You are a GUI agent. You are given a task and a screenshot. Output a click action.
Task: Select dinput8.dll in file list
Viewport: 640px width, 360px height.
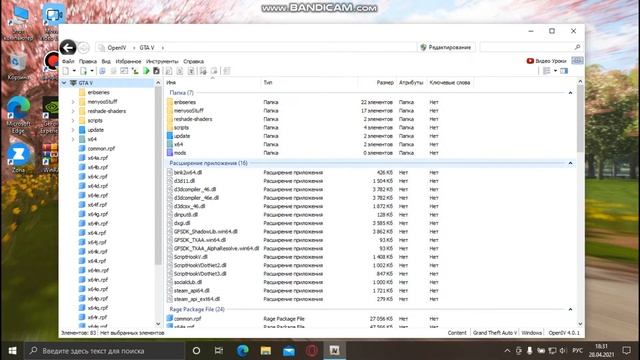click(x=186, y=215)
